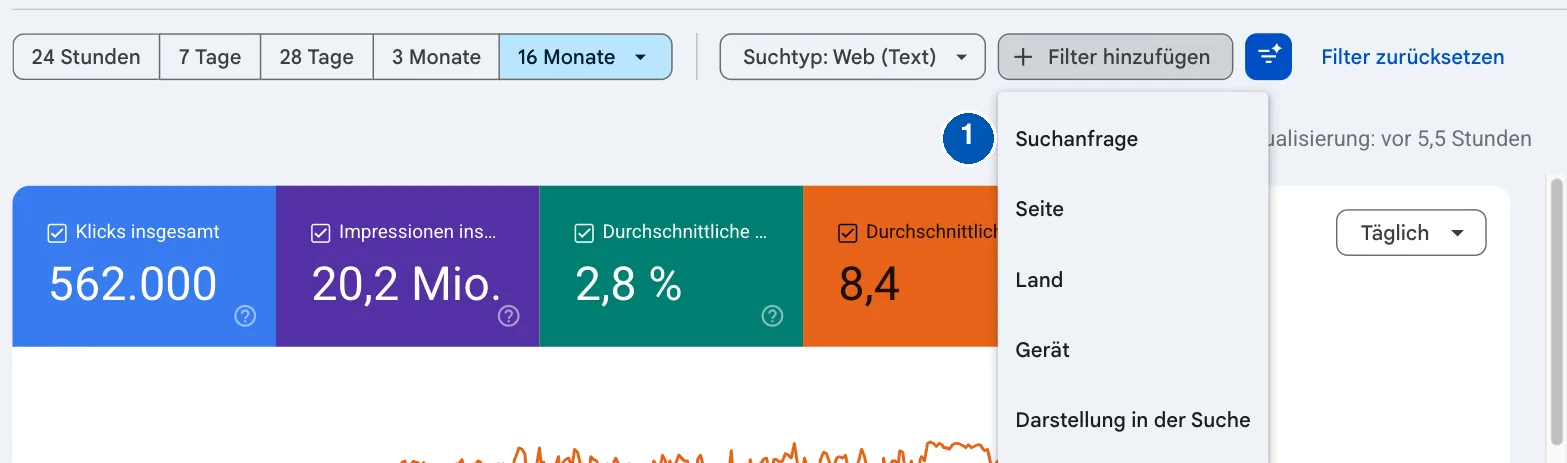Screen dimensions: 1567x463
Task: Select the 7 Tage date range
Action: point(210,57)
